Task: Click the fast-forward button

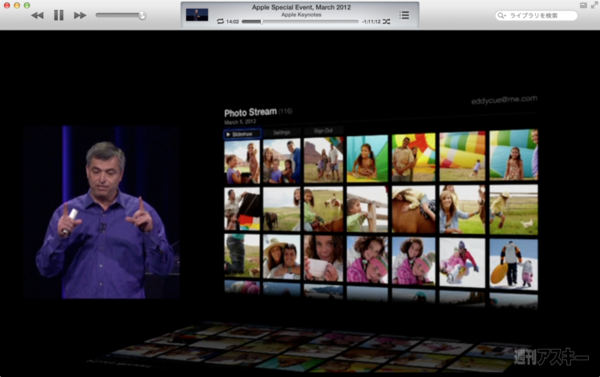Action: [80, 15]
